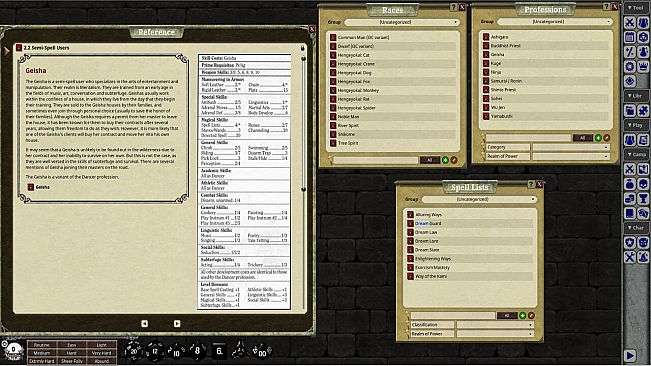Open the Dream Guard spell list entry
This screenshot has width=651, height=366.
(428, 224)
